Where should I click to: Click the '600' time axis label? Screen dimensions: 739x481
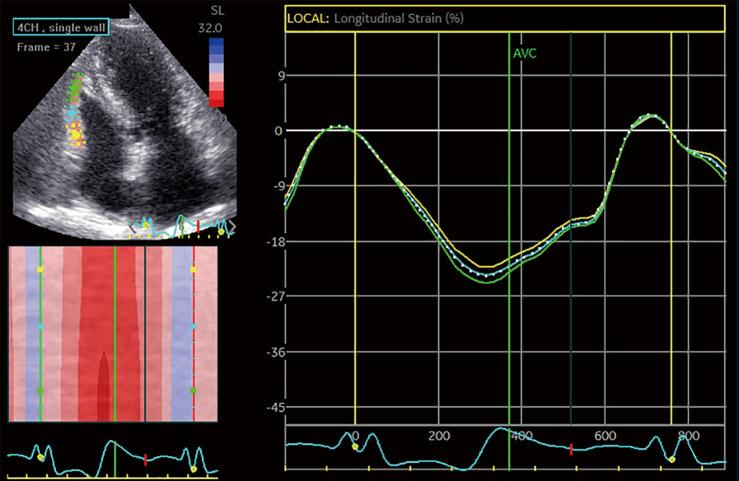pyautogui.click(x=605, y=436)
